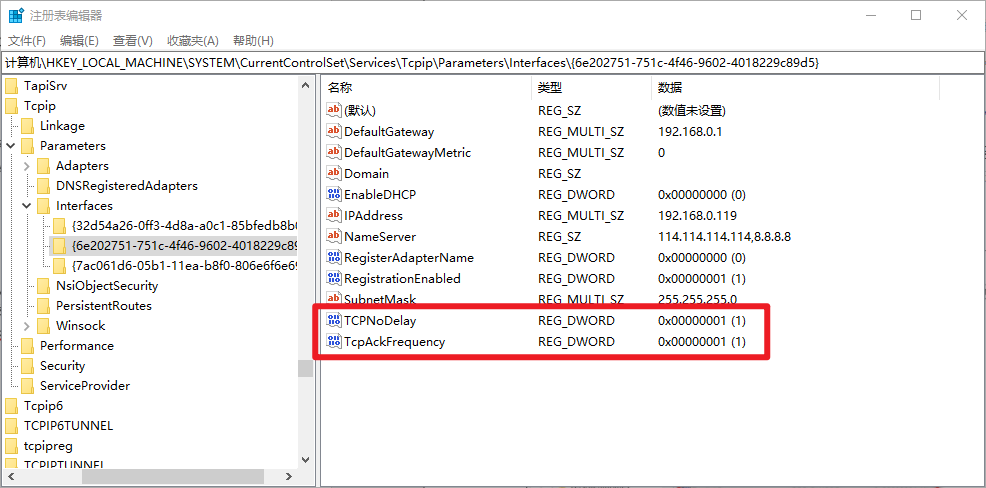Click the TCPNoDelay DWORD icon

point(333,321)
